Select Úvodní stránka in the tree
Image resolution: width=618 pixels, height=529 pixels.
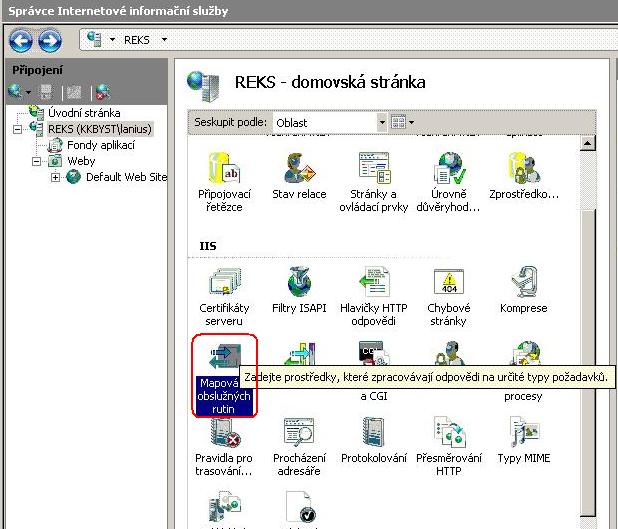(84, 113)
